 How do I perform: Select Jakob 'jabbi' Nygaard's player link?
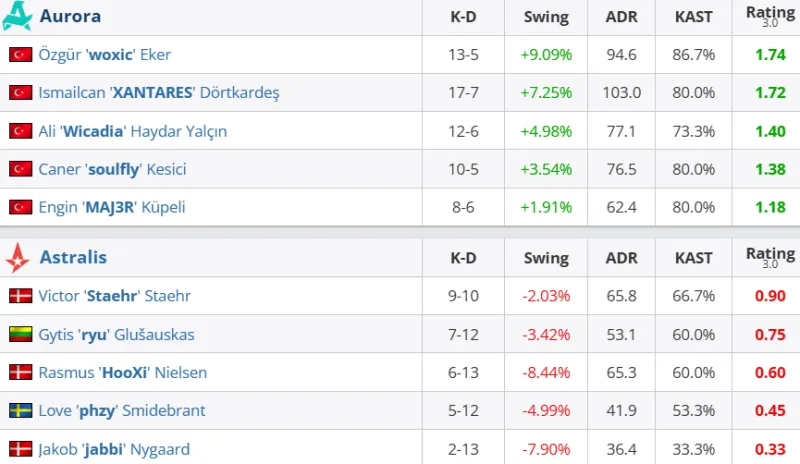(113, 449)
